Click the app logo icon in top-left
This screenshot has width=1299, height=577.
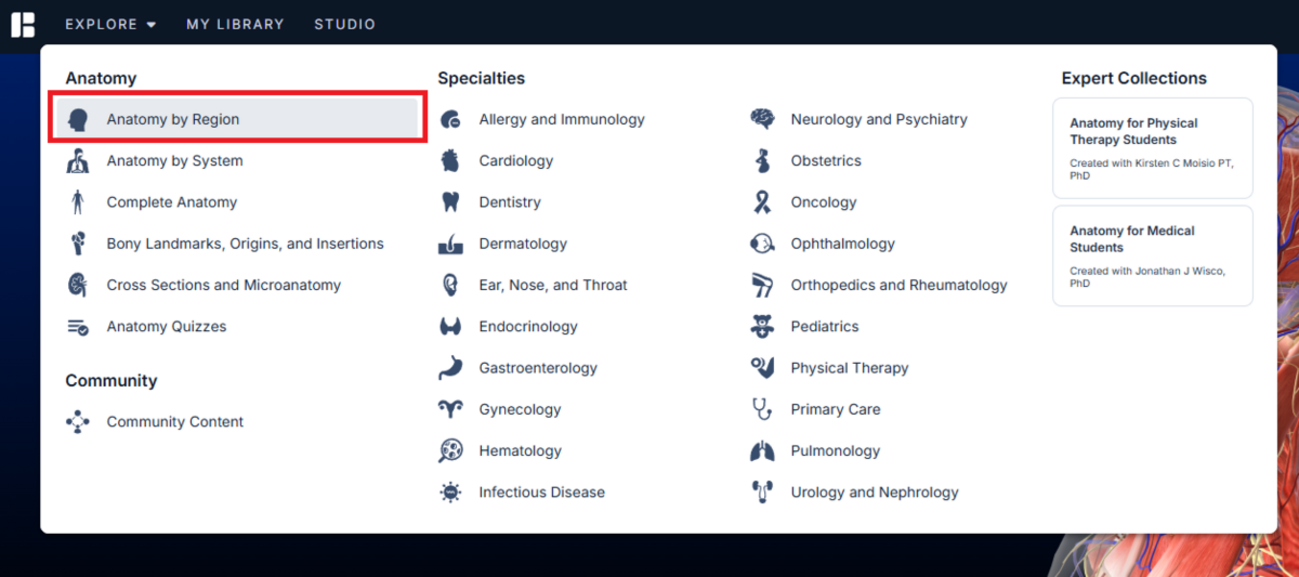(22, 24)
